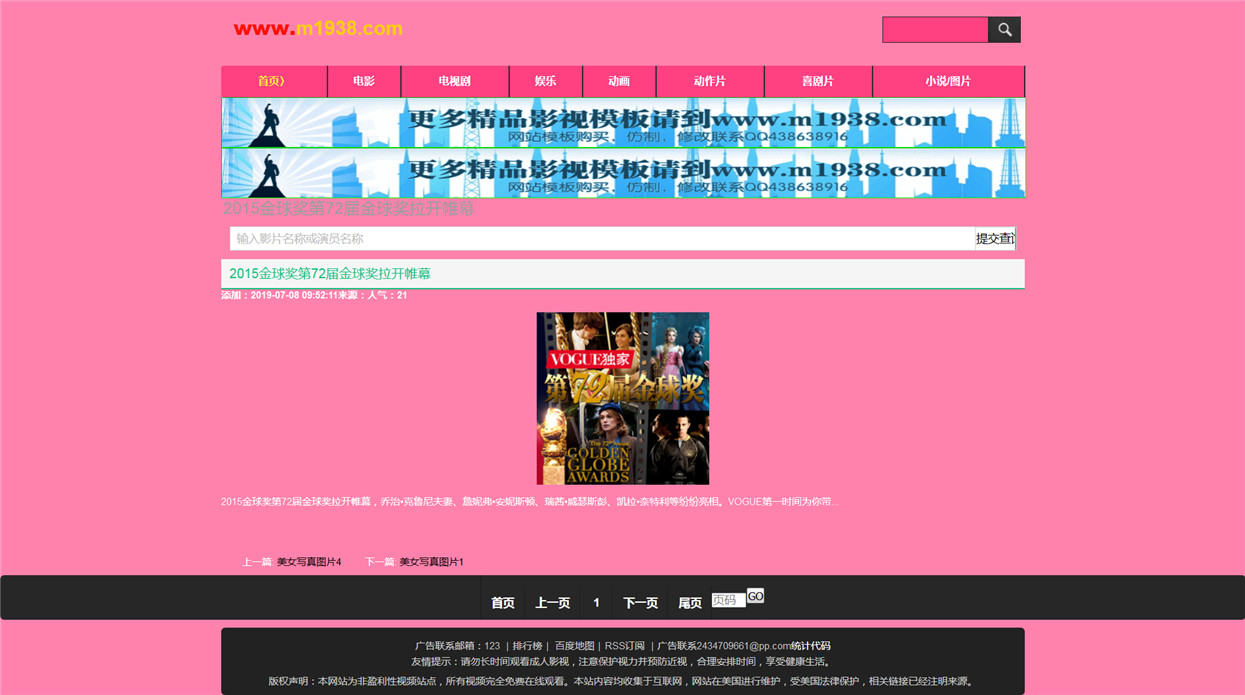Viewport: 1245px width, 695px height.
Task: Click pagination 首页 button
Action: coord(503,603)
